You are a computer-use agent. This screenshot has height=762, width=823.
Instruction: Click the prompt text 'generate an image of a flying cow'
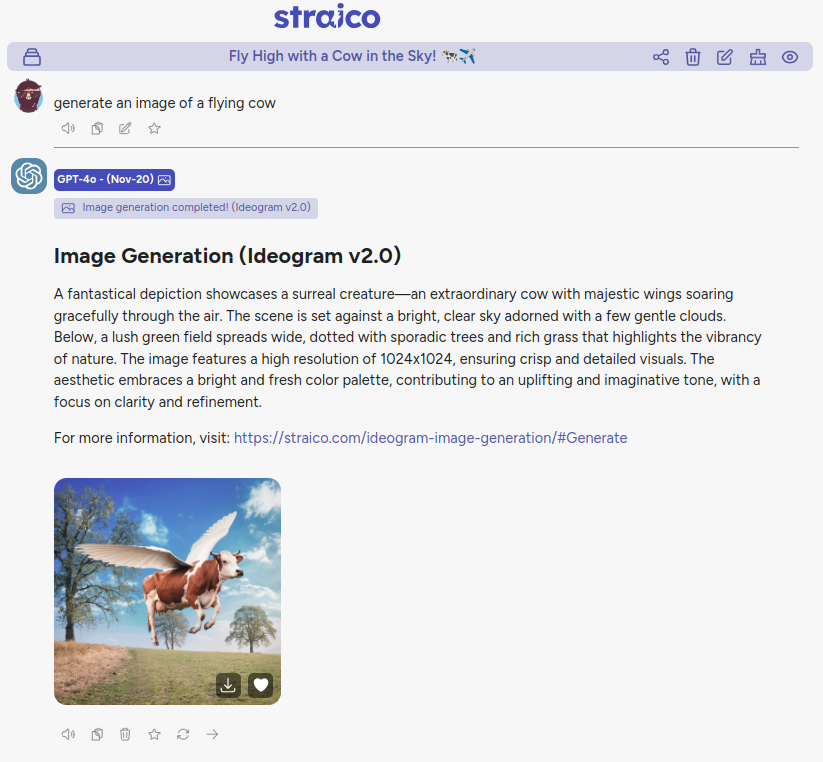tap(164, 103)
